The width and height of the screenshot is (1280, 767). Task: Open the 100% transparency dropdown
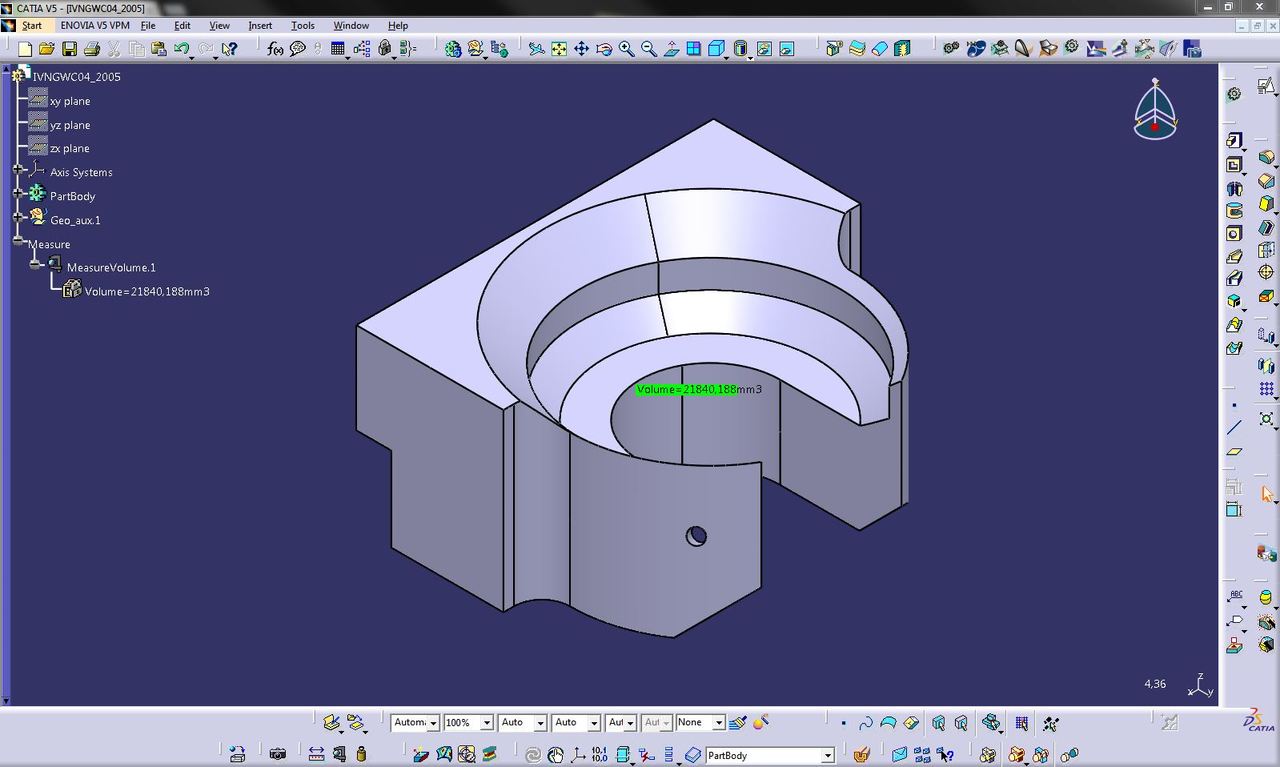(x=487, y=723)
